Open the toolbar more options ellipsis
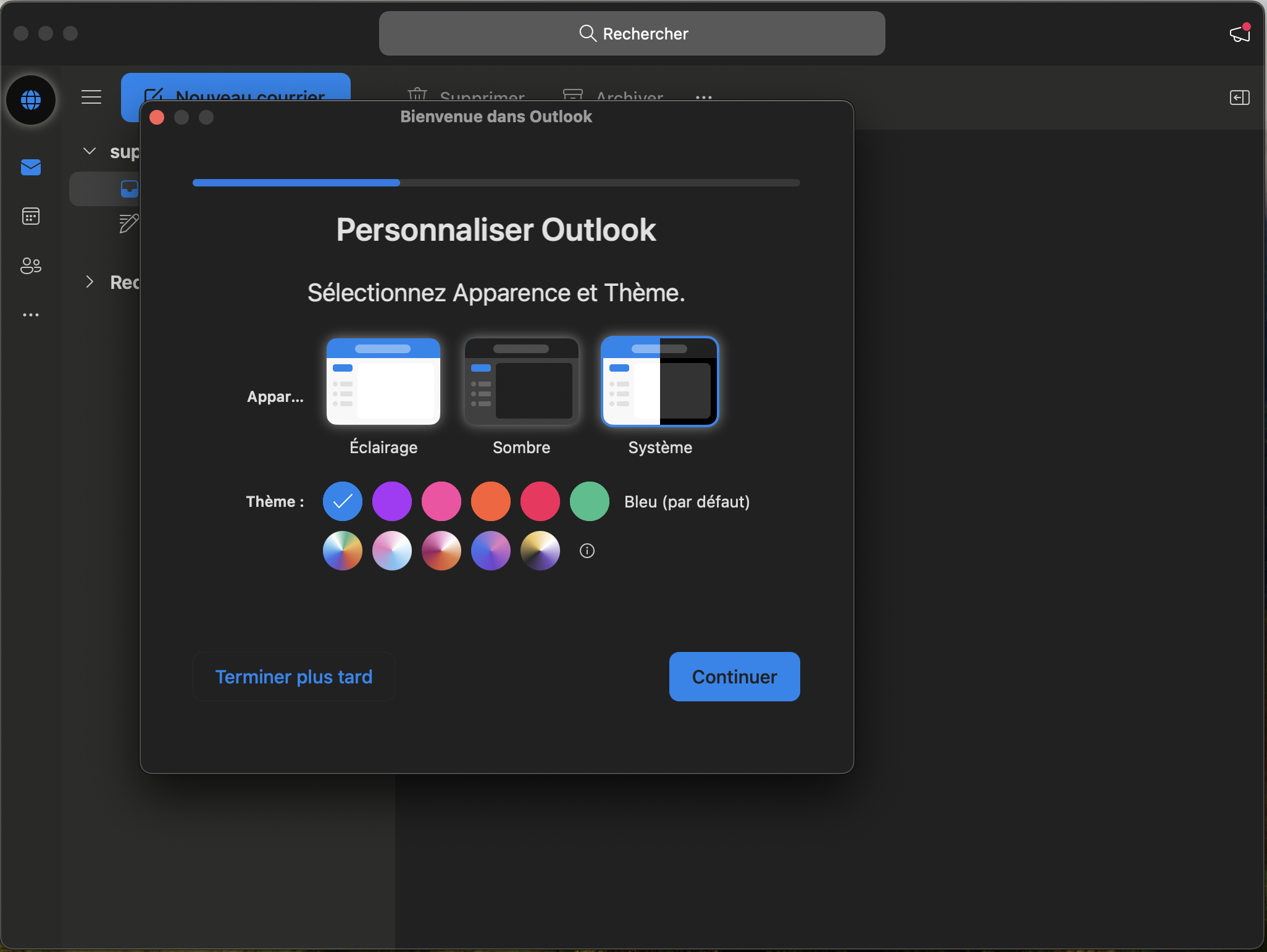1267x952 pixels. pos(704,97)
